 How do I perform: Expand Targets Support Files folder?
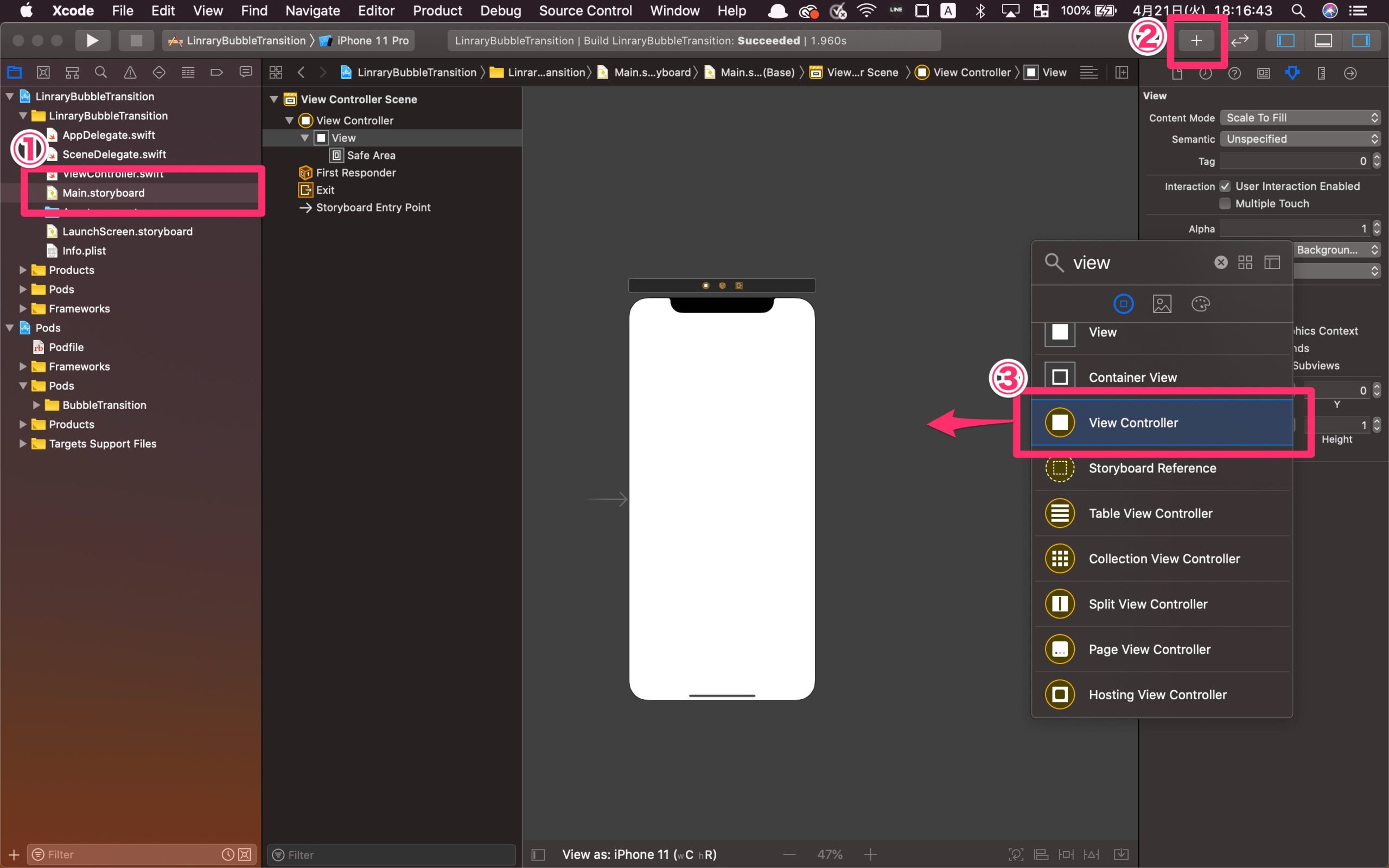pos(23,444)
